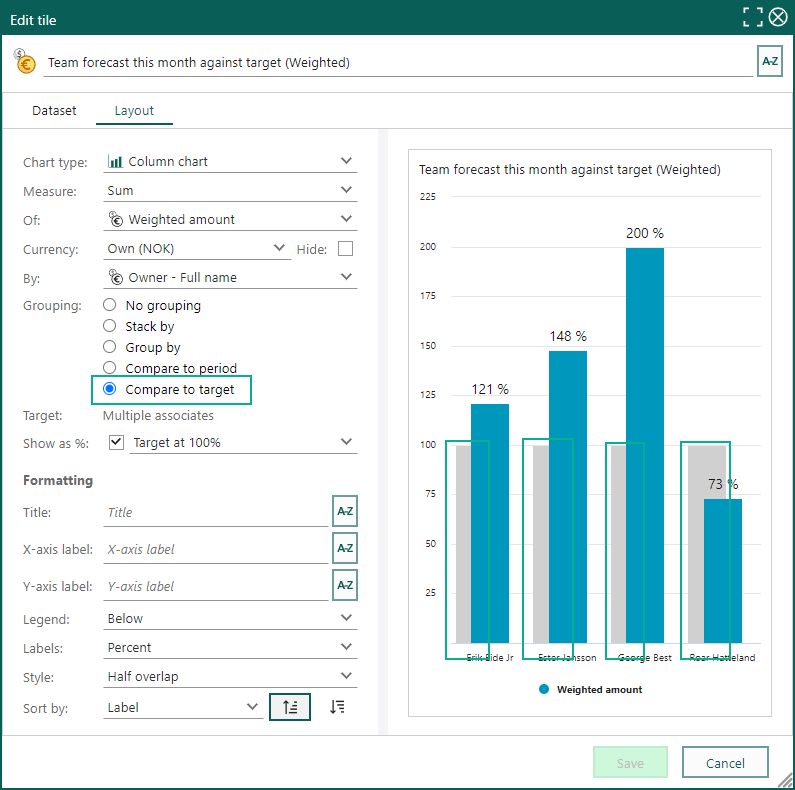Open the Sort by dropdown set to Label
Screen dimensions: 795x790
click(x=183, y=707)
